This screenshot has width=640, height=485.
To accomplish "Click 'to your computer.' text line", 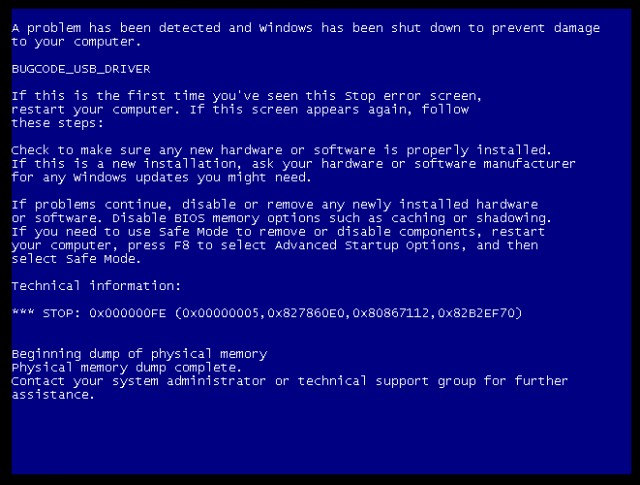I will click(76, 42).
